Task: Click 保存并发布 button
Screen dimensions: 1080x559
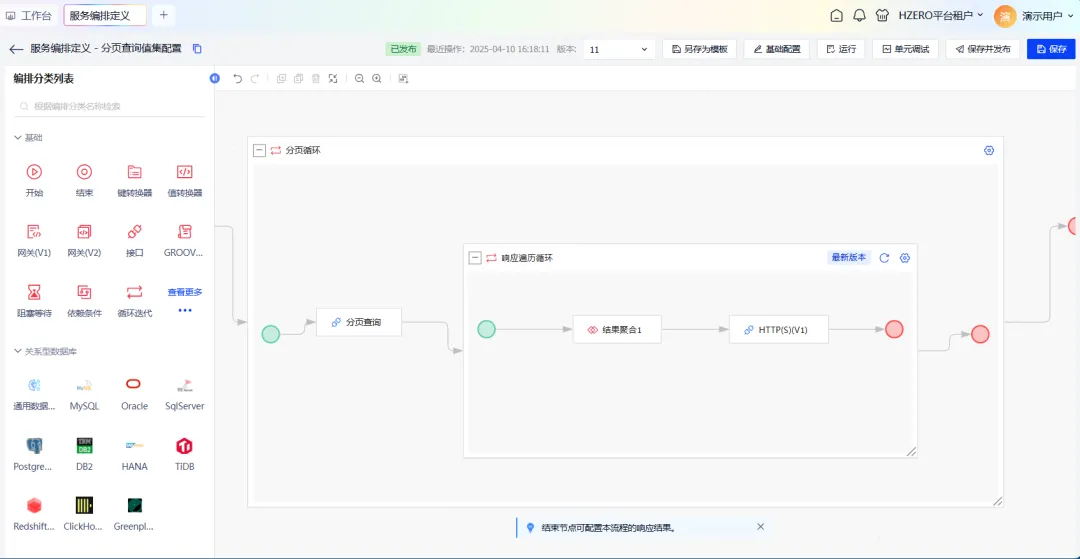Action: click(982, 50)
